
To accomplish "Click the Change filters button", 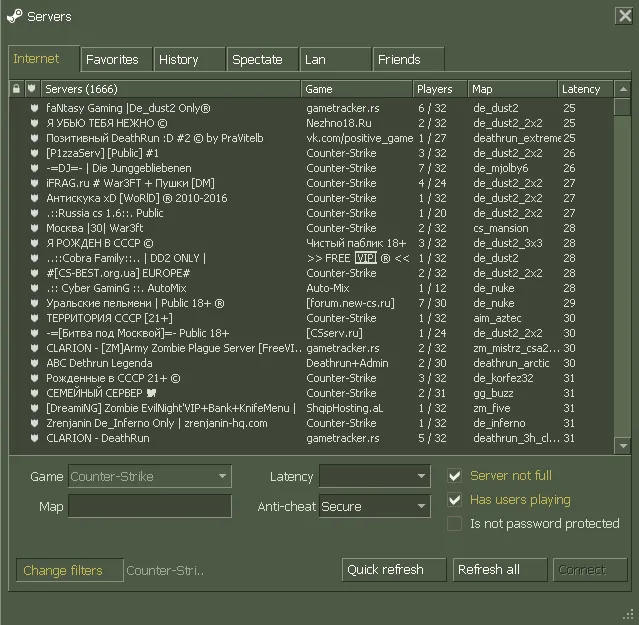I will pyautogui.click(x=70, y=570).
